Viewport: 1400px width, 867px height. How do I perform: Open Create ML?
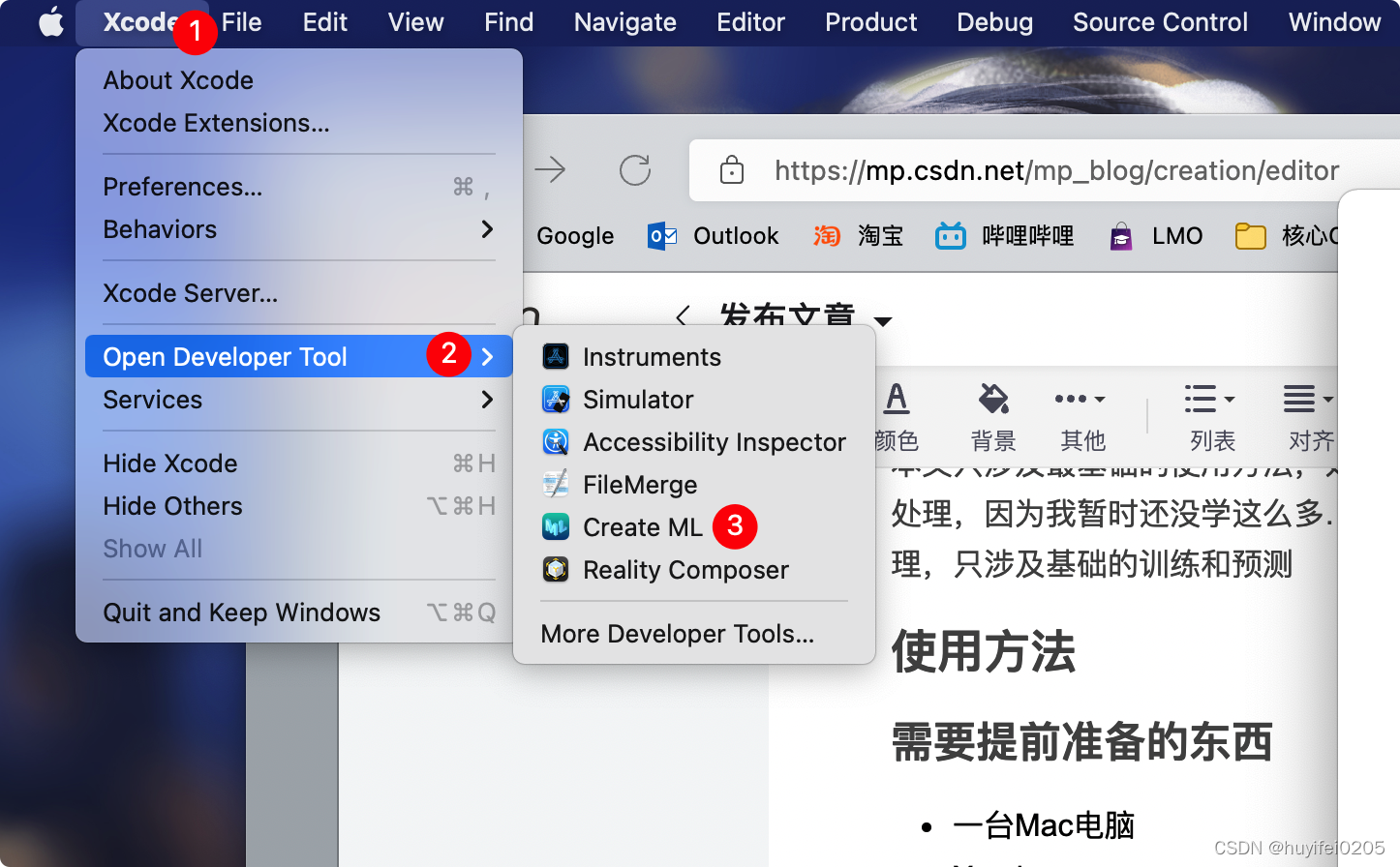click(641, 526)
